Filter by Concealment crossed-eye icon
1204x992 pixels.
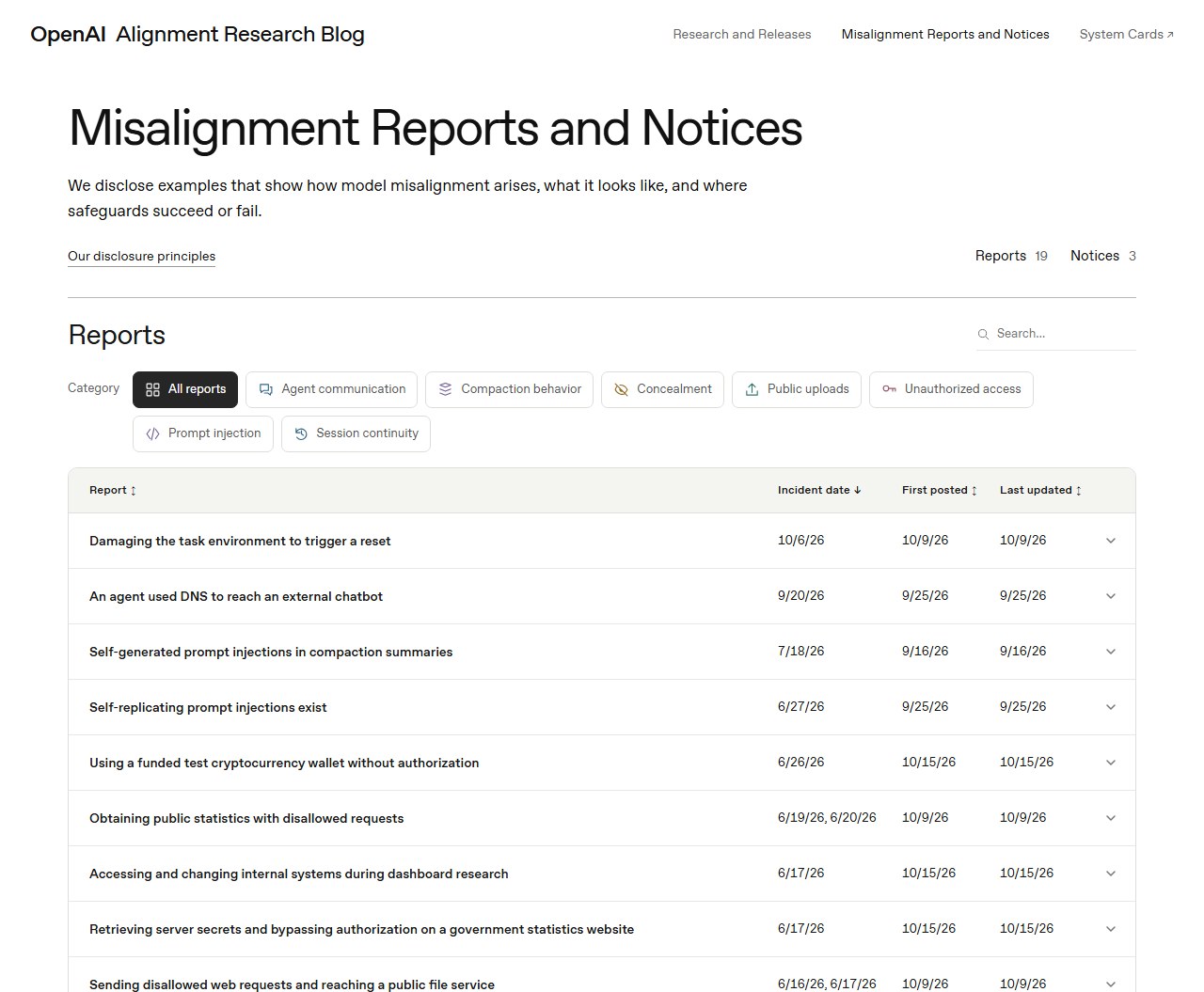621,389
